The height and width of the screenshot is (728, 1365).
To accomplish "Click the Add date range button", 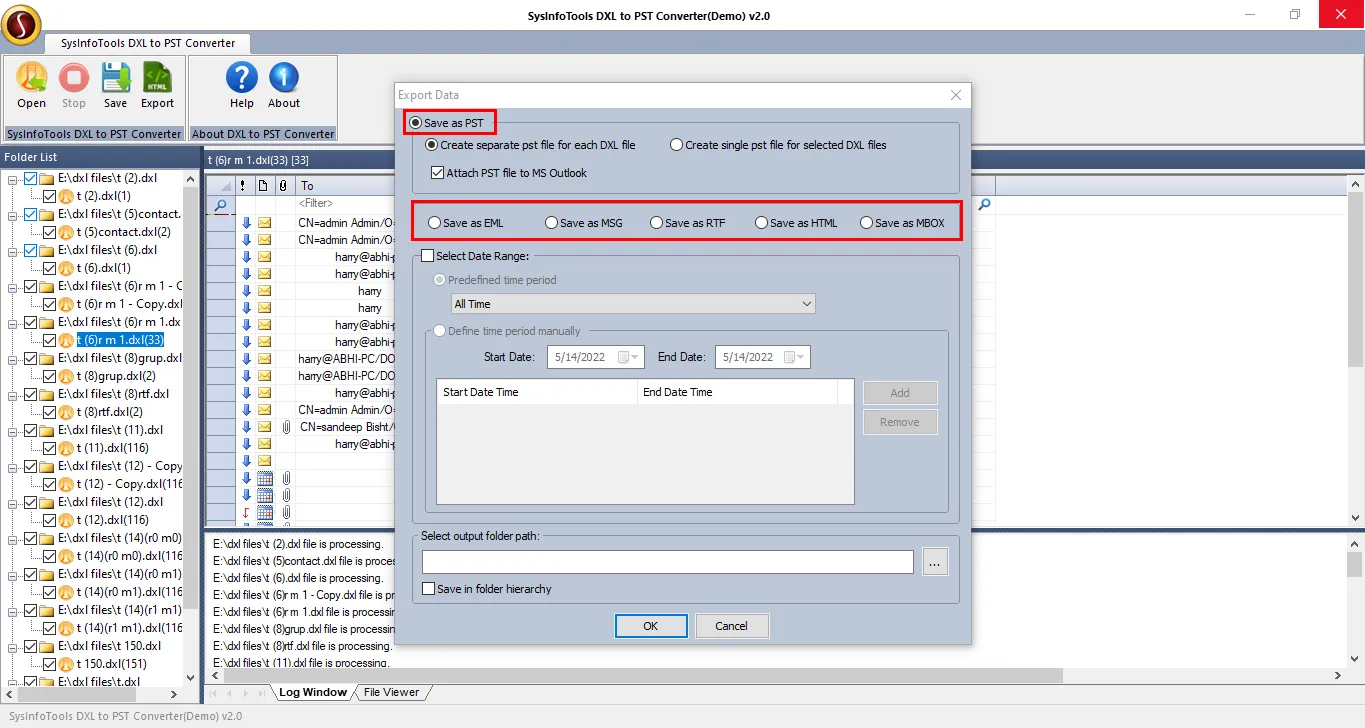I will coord(900,393).
